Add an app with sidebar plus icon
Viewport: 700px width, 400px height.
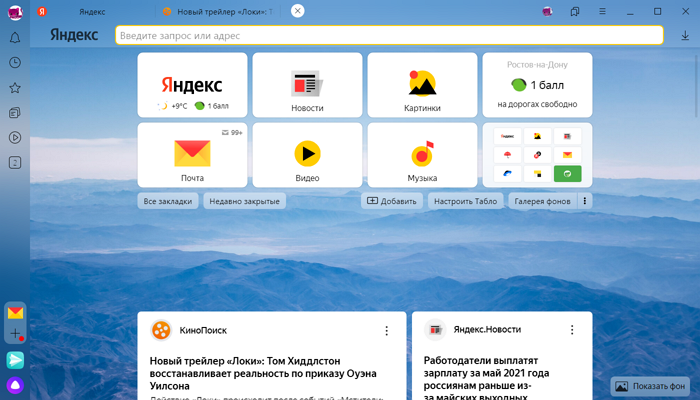coord(15,333)
